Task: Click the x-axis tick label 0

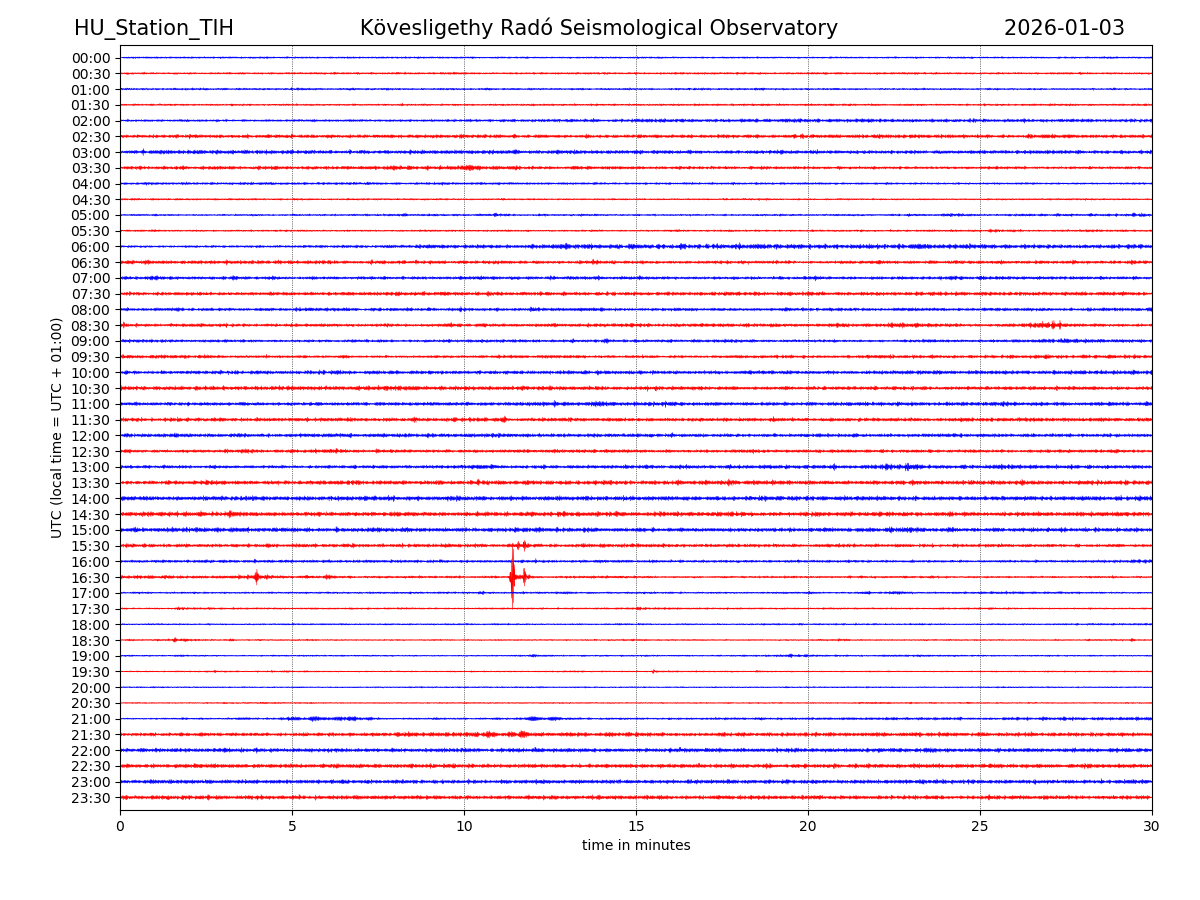Action: [x=120, y=827]
